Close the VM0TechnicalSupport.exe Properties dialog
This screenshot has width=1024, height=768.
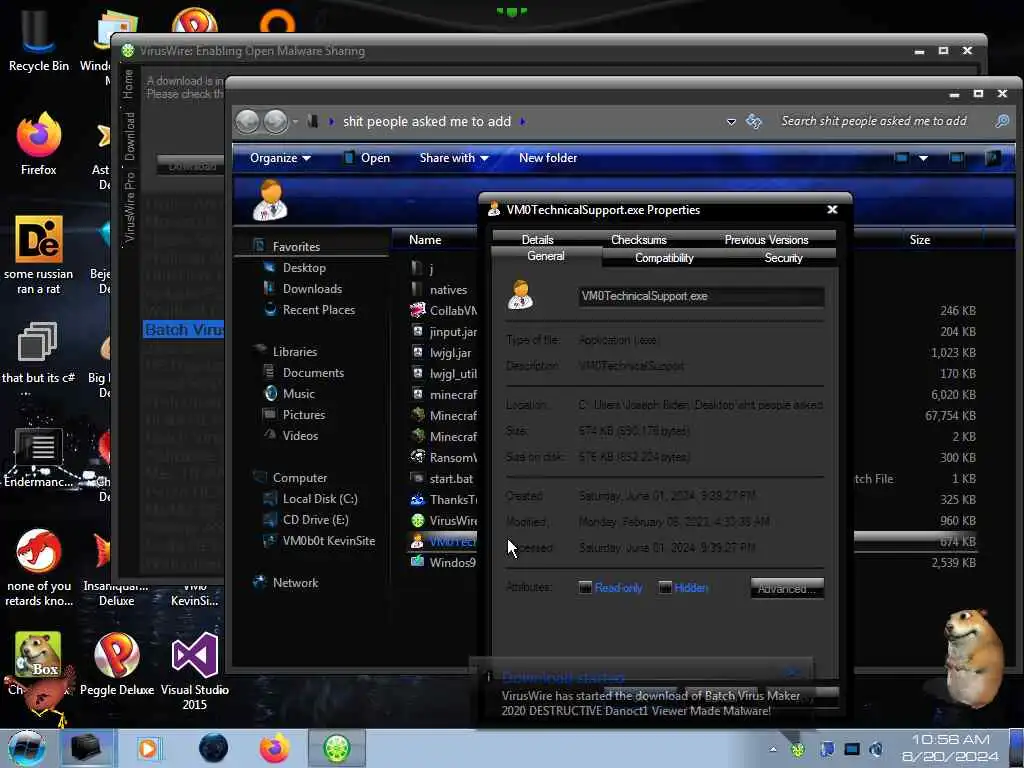point(832,210)
